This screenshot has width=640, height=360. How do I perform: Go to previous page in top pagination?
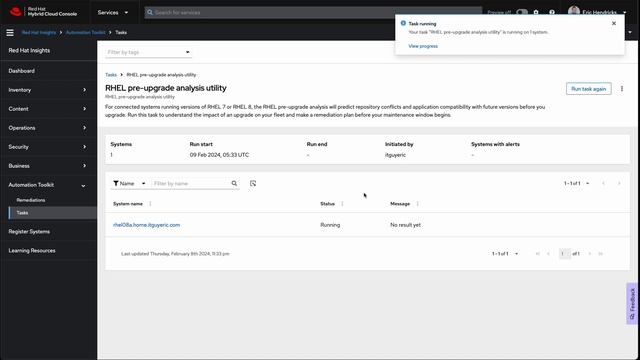coord(604,184)
